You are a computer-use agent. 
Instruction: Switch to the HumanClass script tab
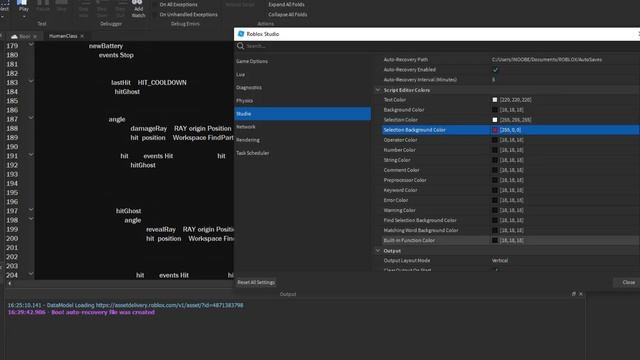tap(63, 36)
